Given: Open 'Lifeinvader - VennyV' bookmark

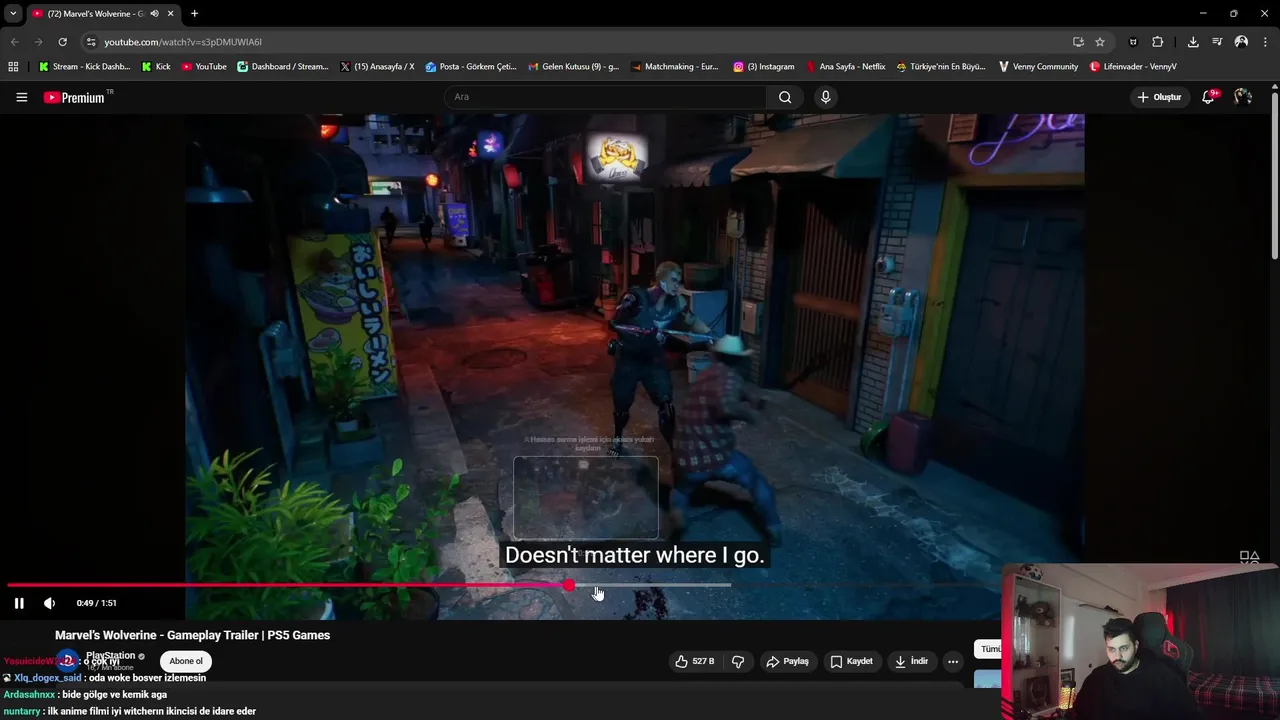Looking at the screenshot, I should pyautogui.click(x=1132, y=67).
